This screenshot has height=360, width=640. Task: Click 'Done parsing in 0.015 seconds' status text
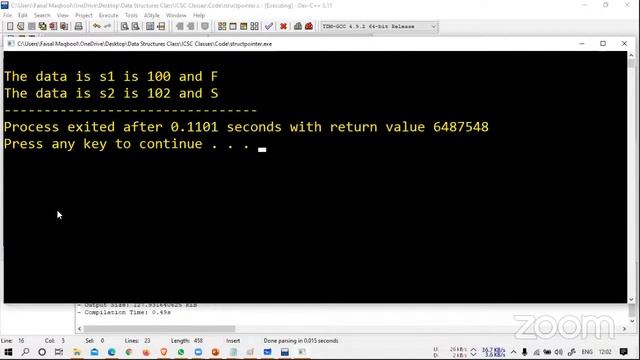tap(301, 340)
